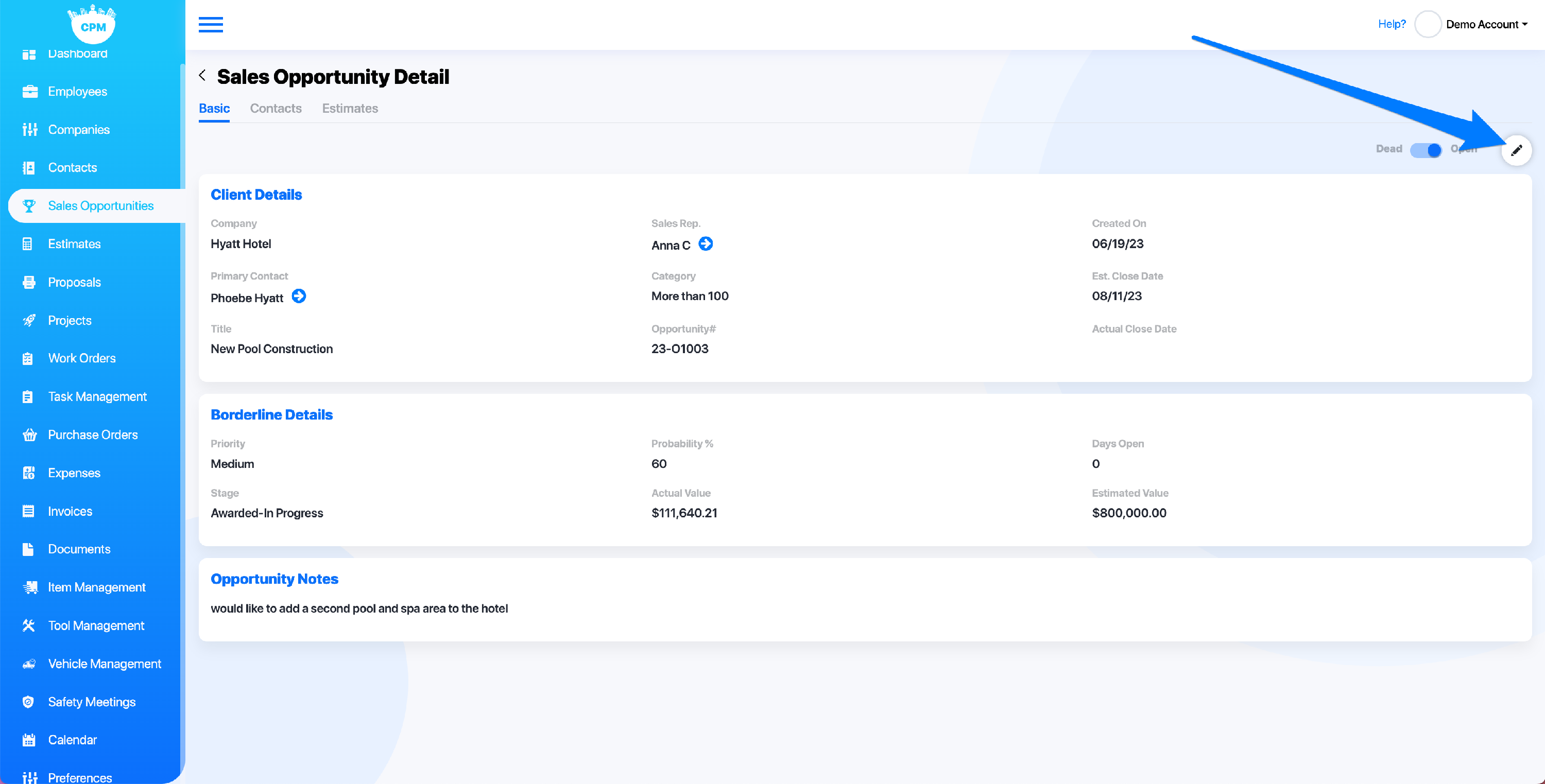Click the Projects rocket icon
The image size is (1545, 784).
29,321
